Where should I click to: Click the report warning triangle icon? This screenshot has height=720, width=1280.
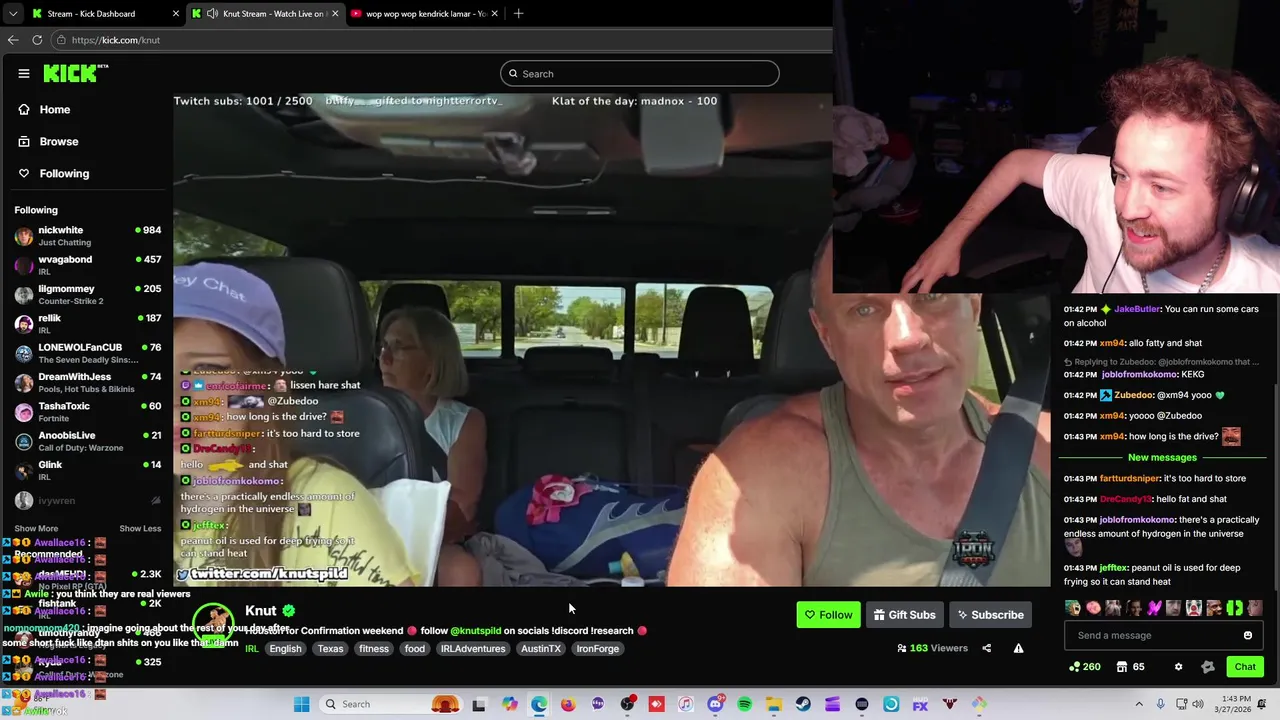1018,648
